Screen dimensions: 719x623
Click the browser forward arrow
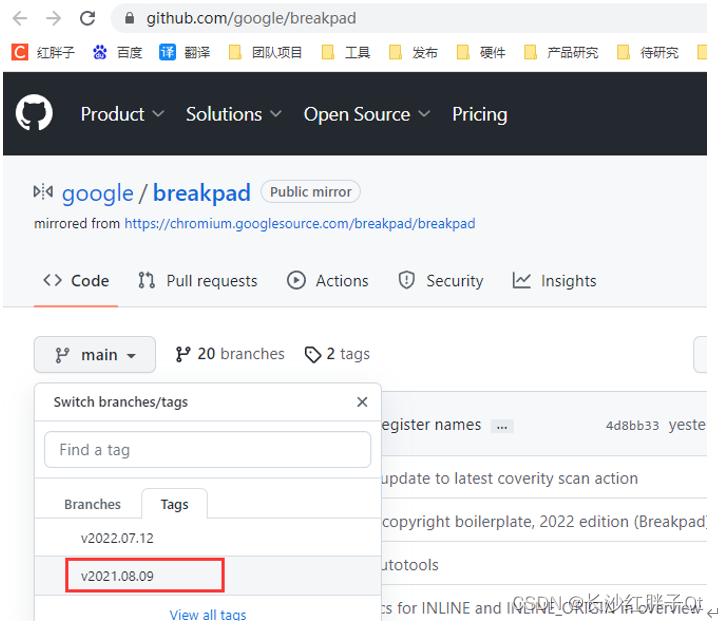54,18
